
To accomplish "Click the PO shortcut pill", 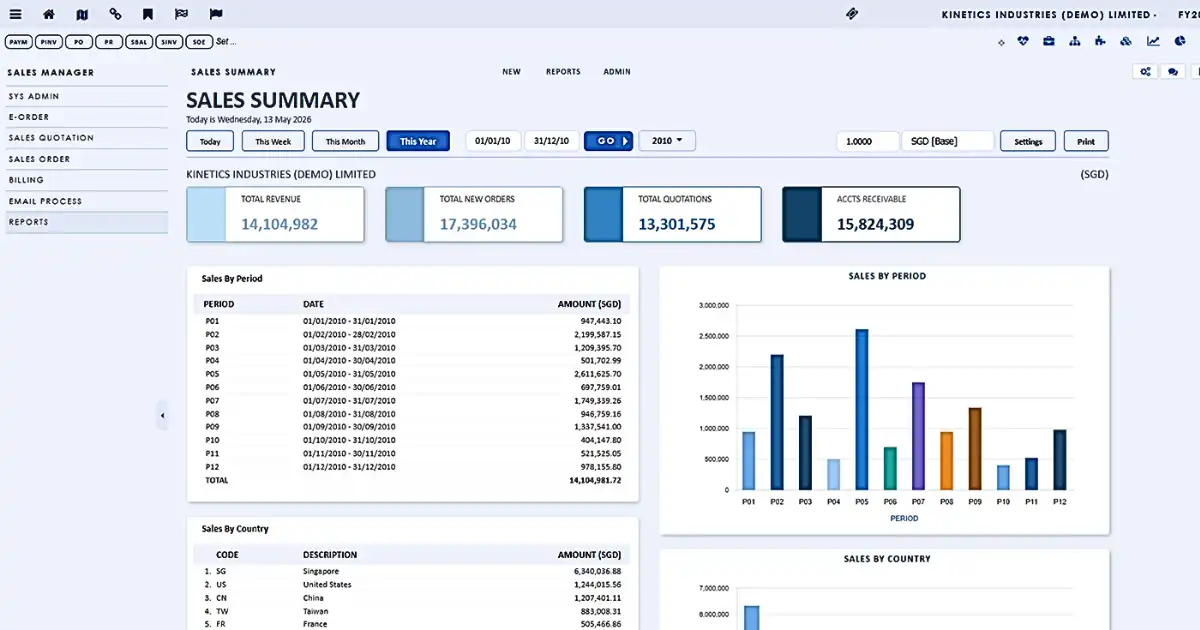I will [x=79, y=42].
